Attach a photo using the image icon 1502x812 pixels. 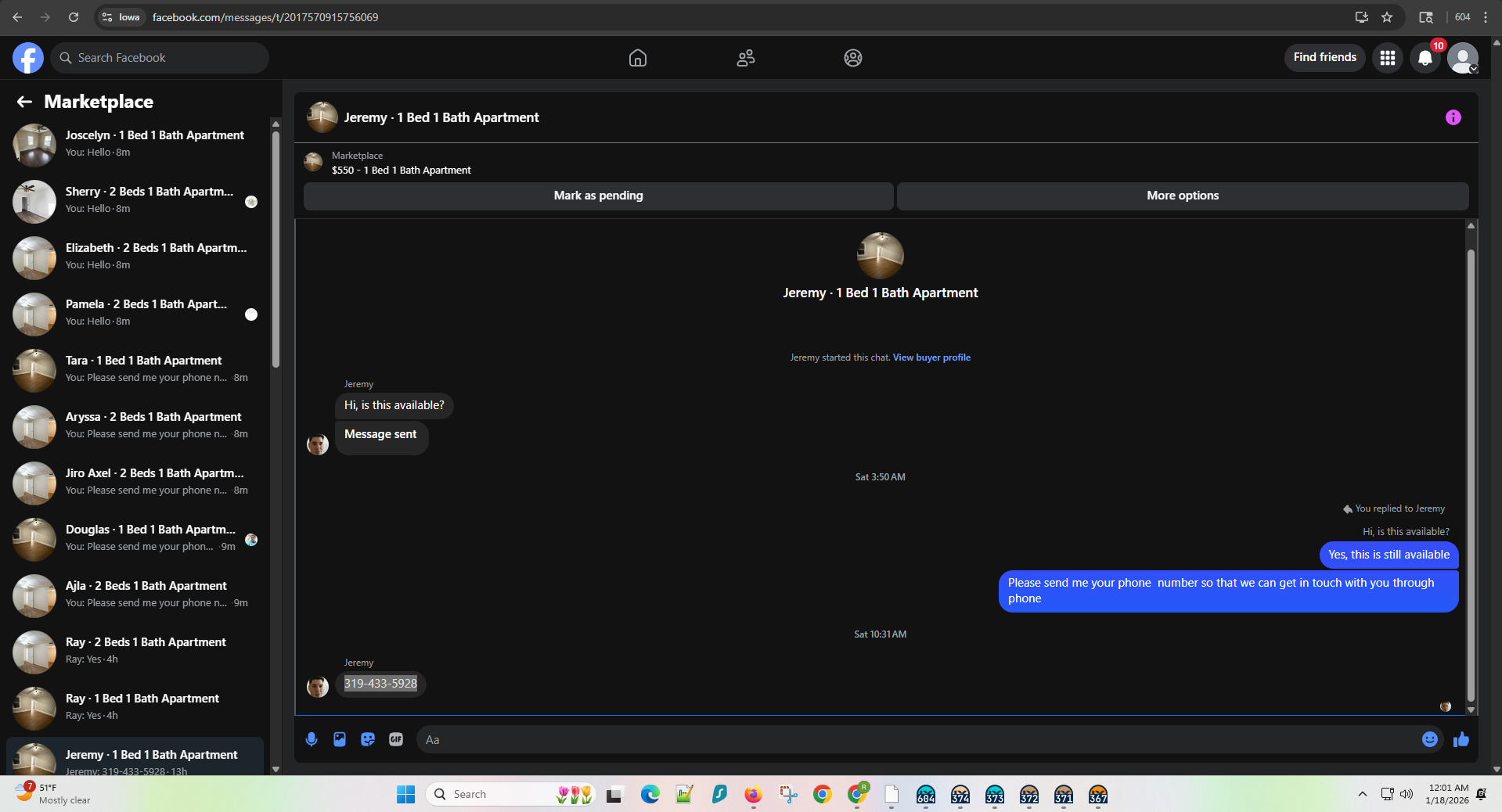tap(340, 739)
